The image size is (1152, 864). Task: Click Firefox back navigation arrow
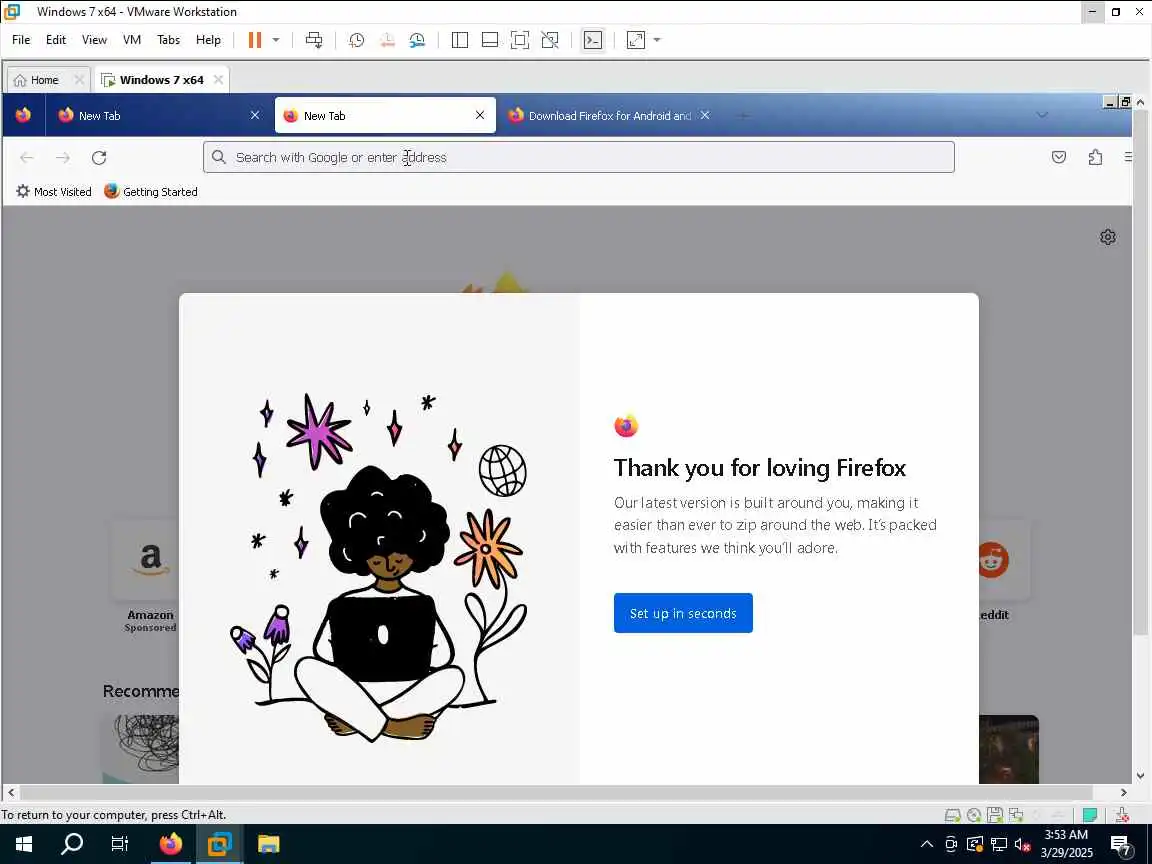[x=27, y=157]
